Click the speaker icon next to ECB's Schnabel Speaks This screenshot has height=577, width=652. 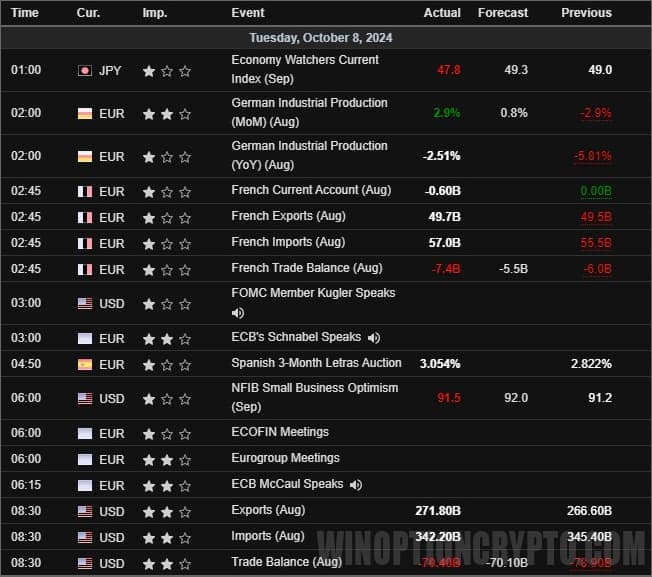click(373, 338)
